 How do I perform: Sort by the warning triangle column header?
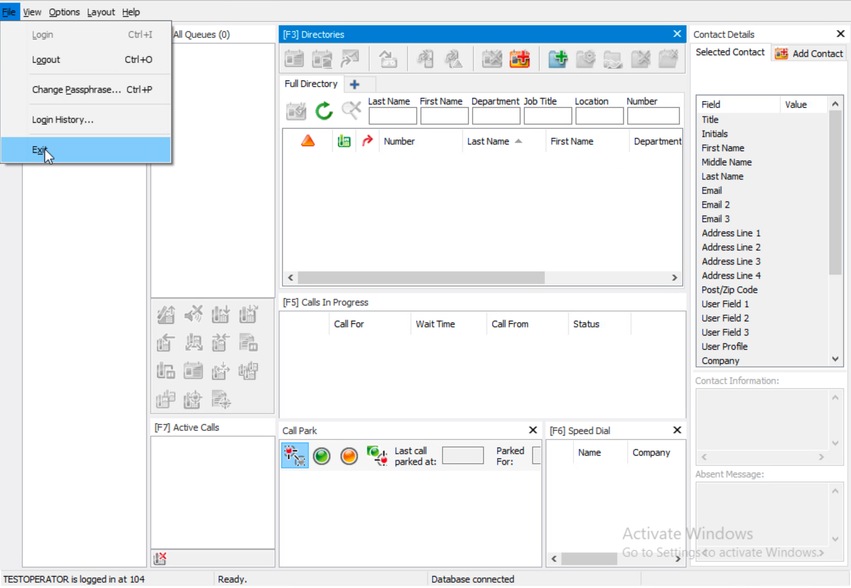307,141
